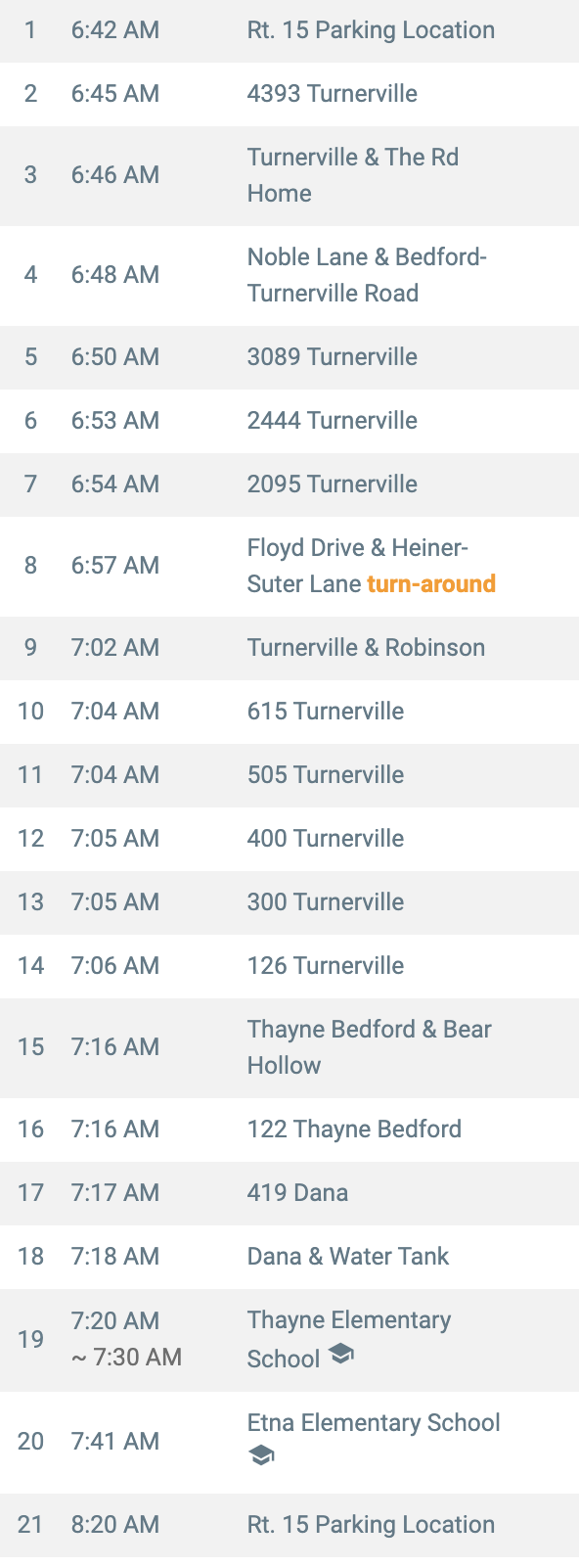Click the 615 Turnerville stop
The width and height of the screenshot is (579, 1568).
(x=289, y=713)
